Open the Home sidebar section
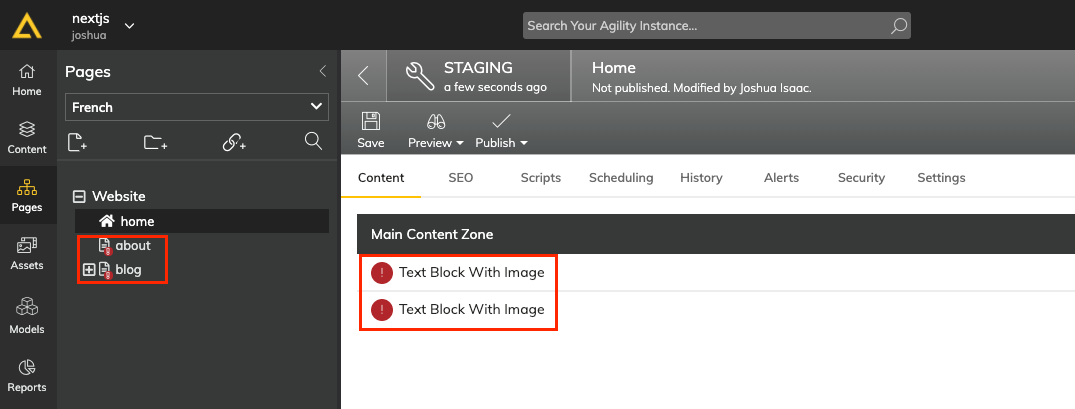1075x409 pixels. pyautogui.click(x=27, y=80)
